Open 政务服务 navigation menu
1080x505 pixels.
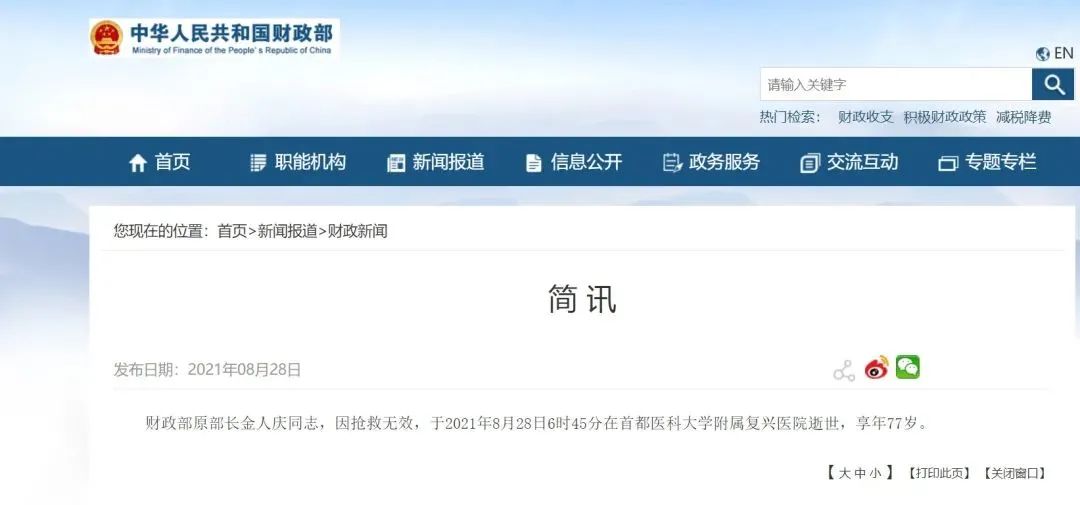click(x=711, y=163)
